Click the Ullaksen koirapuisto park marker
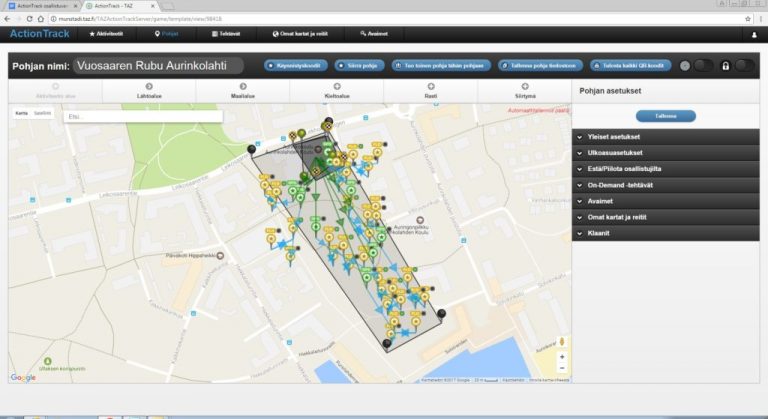The width and height of the screenshot is (768, 419). tap(48, 361)
